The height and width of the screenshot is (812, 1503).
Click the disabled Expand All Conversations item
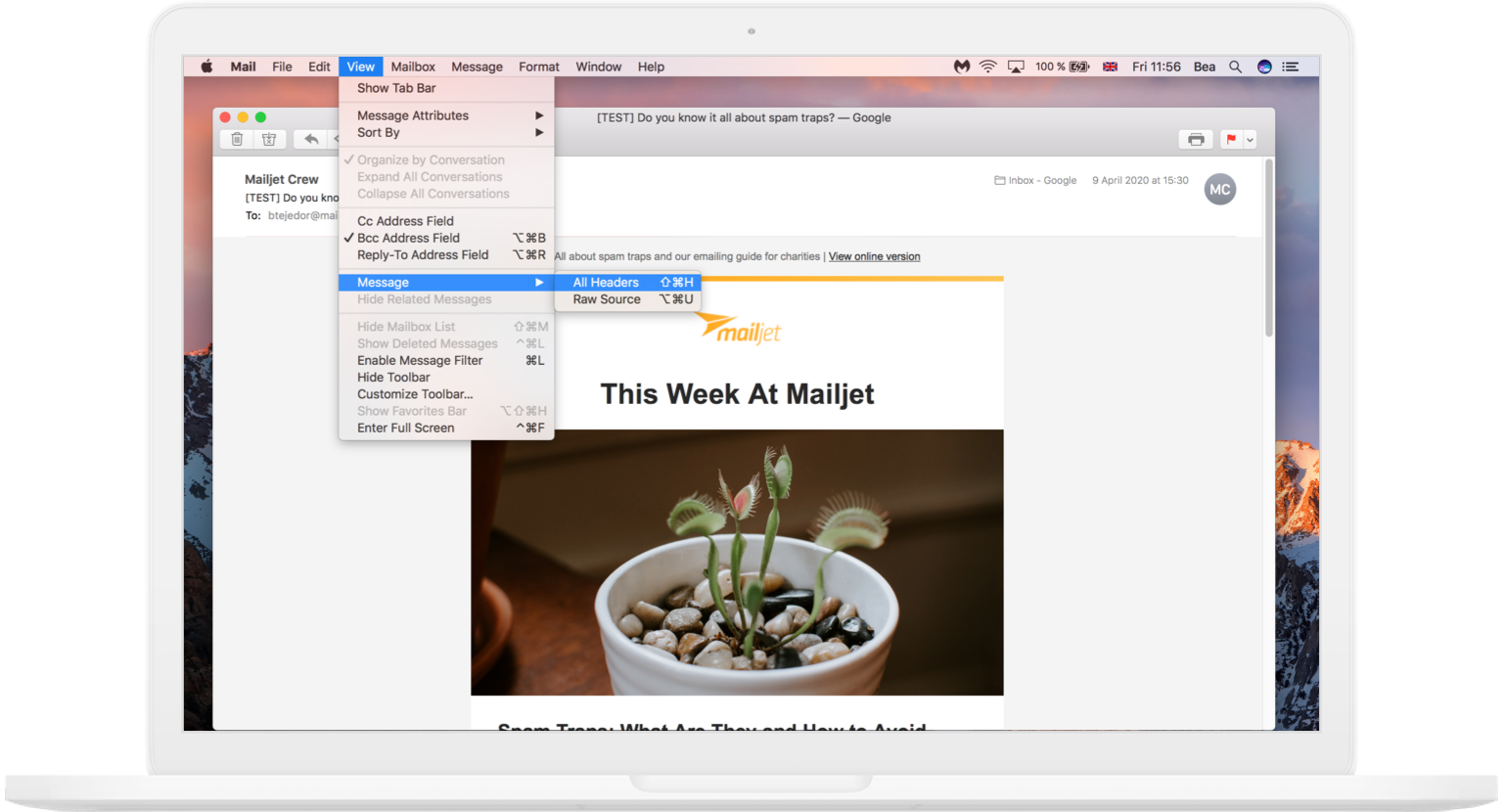coord(446,177)
